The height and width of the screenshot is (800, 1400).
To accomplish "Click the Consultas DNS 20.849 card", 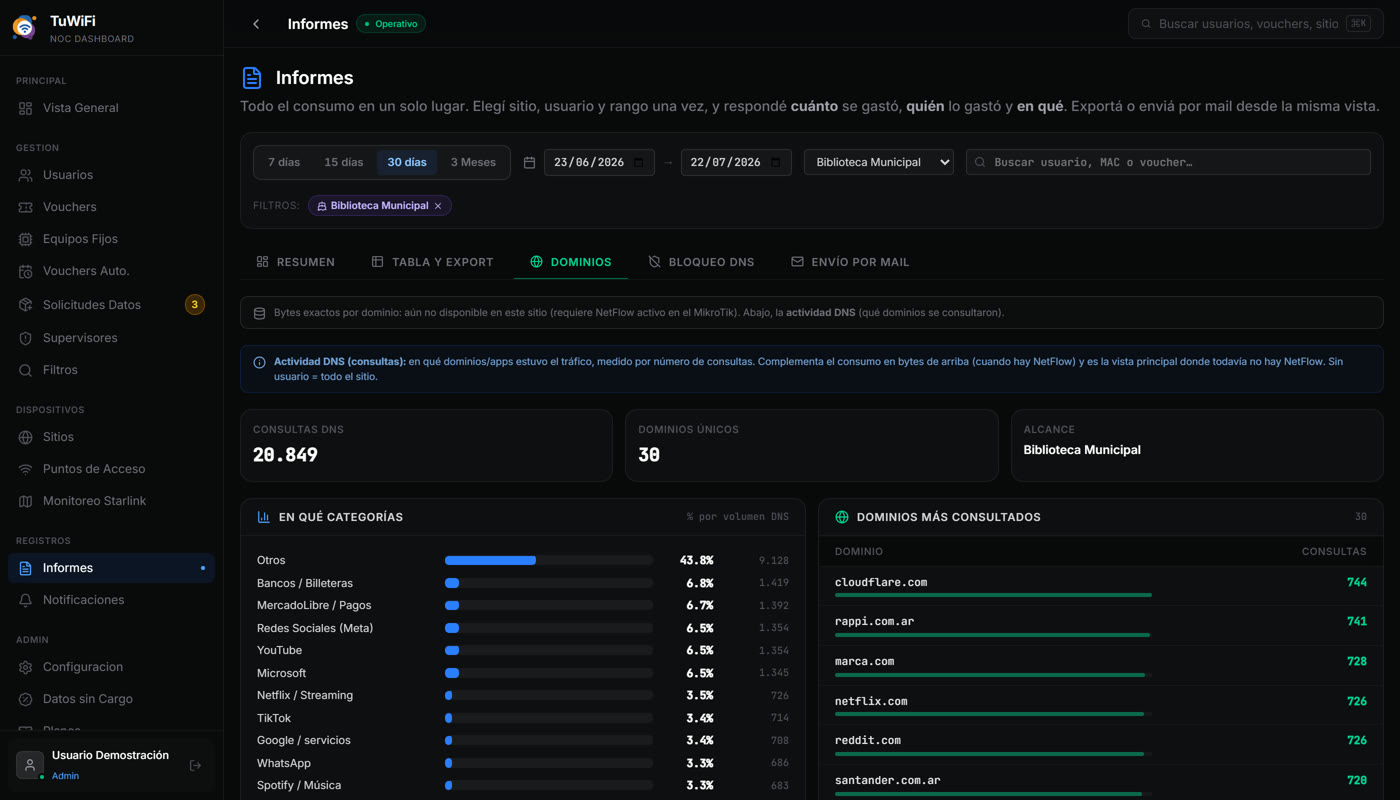I will (426, 445).
